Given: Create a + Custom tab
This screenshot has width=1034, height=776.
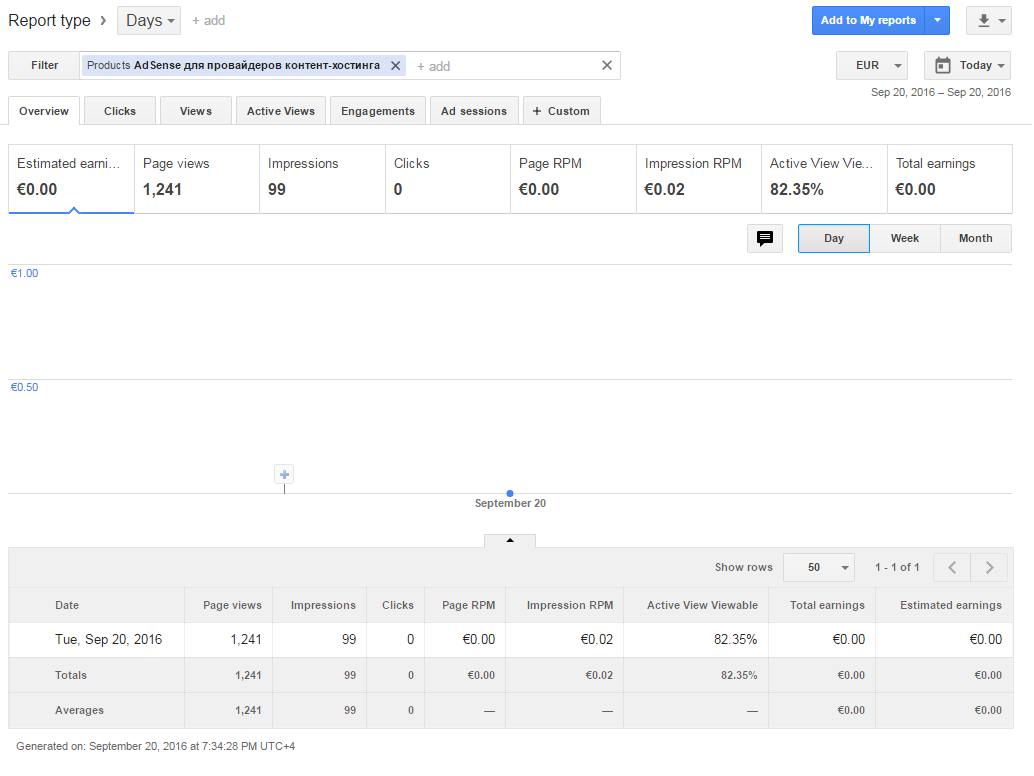Looking at the screenshot, I should pyautogui.click(x=561, y=111).
